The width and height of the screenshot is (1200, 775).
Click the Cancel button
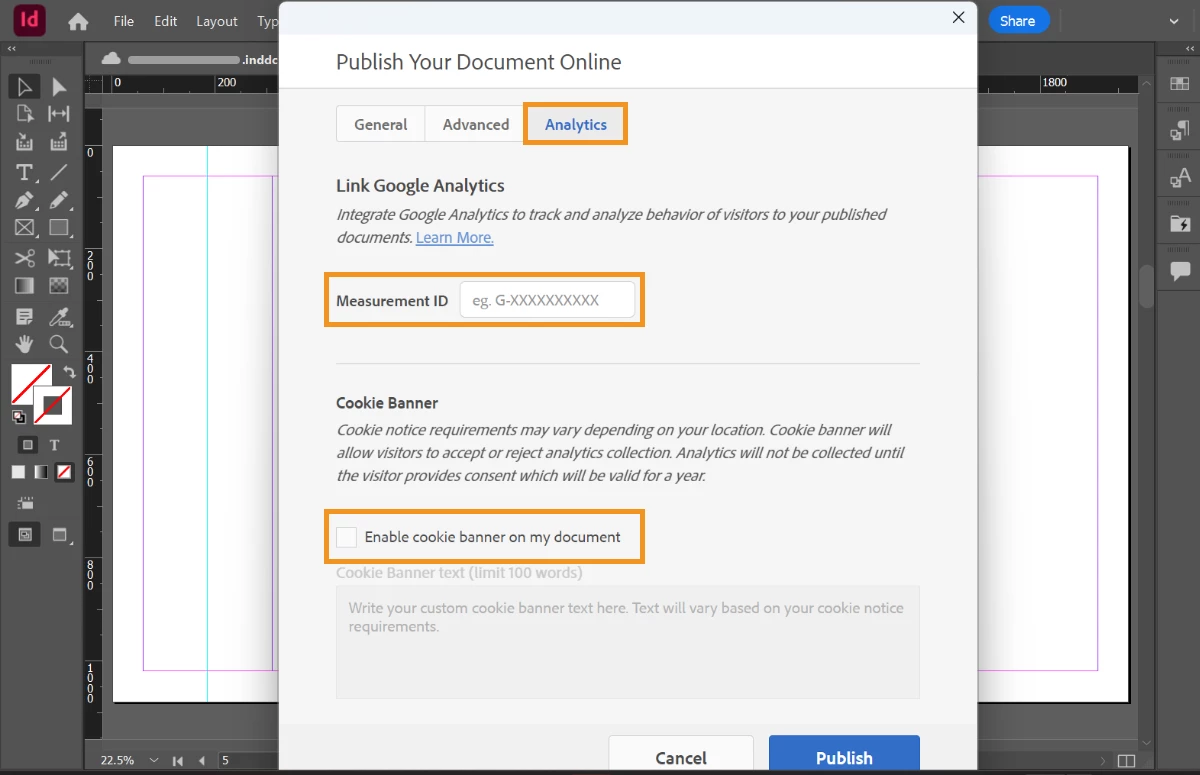681,755
